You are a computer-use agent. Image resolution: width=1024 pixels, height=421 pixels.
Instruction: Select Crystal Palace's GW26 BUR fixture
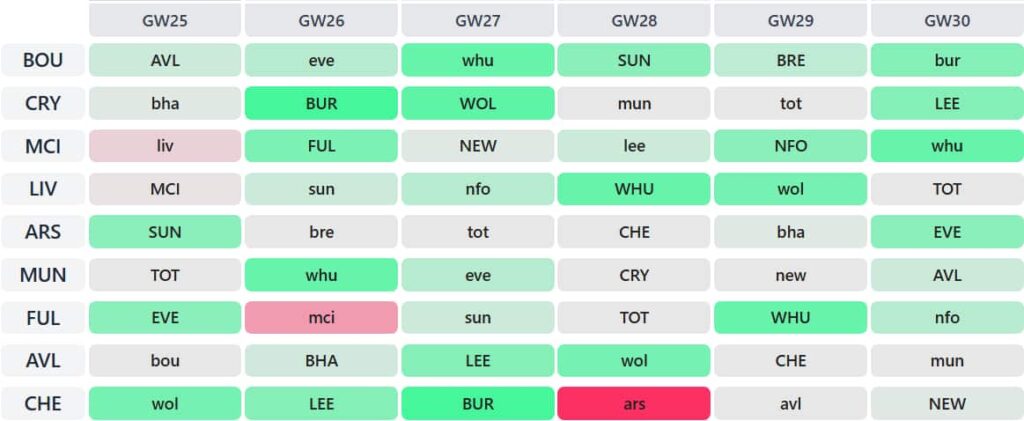321,103
